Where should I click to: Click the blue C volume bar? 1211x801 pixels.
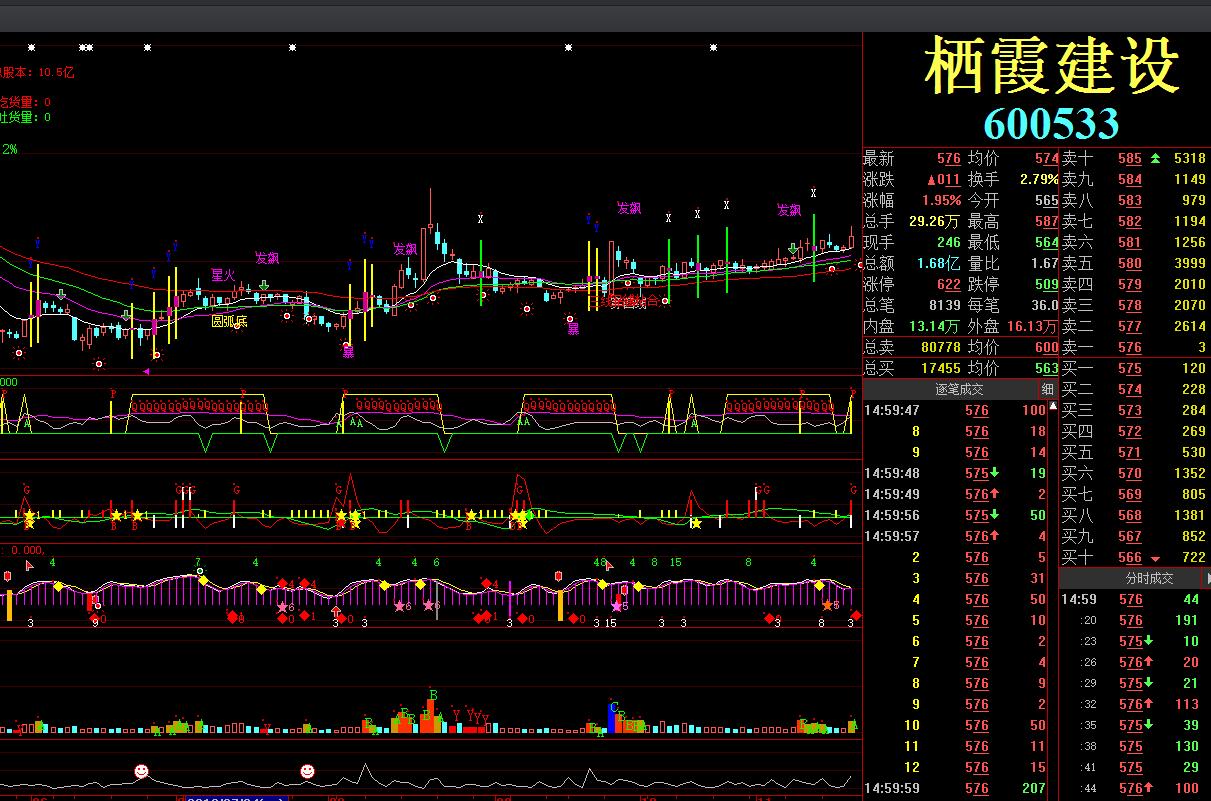(x=613, y=716)
